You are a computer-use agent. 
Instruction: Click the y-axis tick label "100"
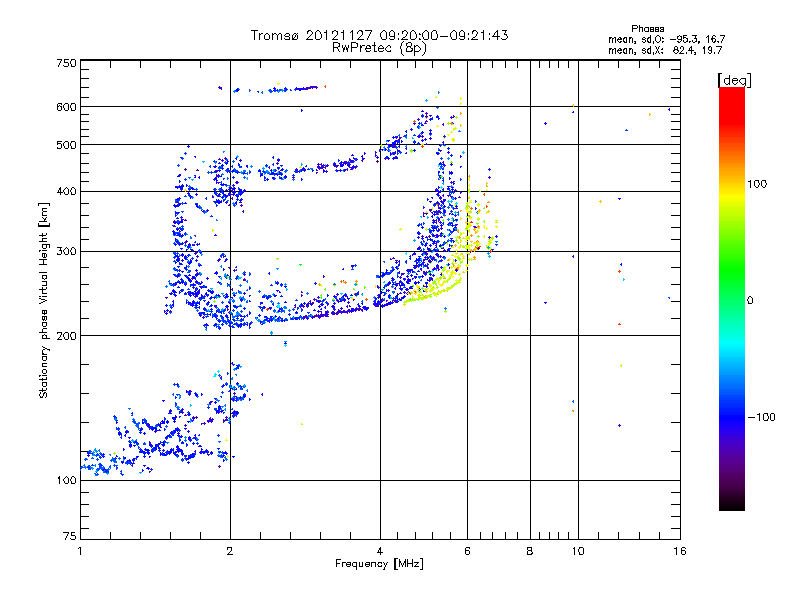pos(66,481)
